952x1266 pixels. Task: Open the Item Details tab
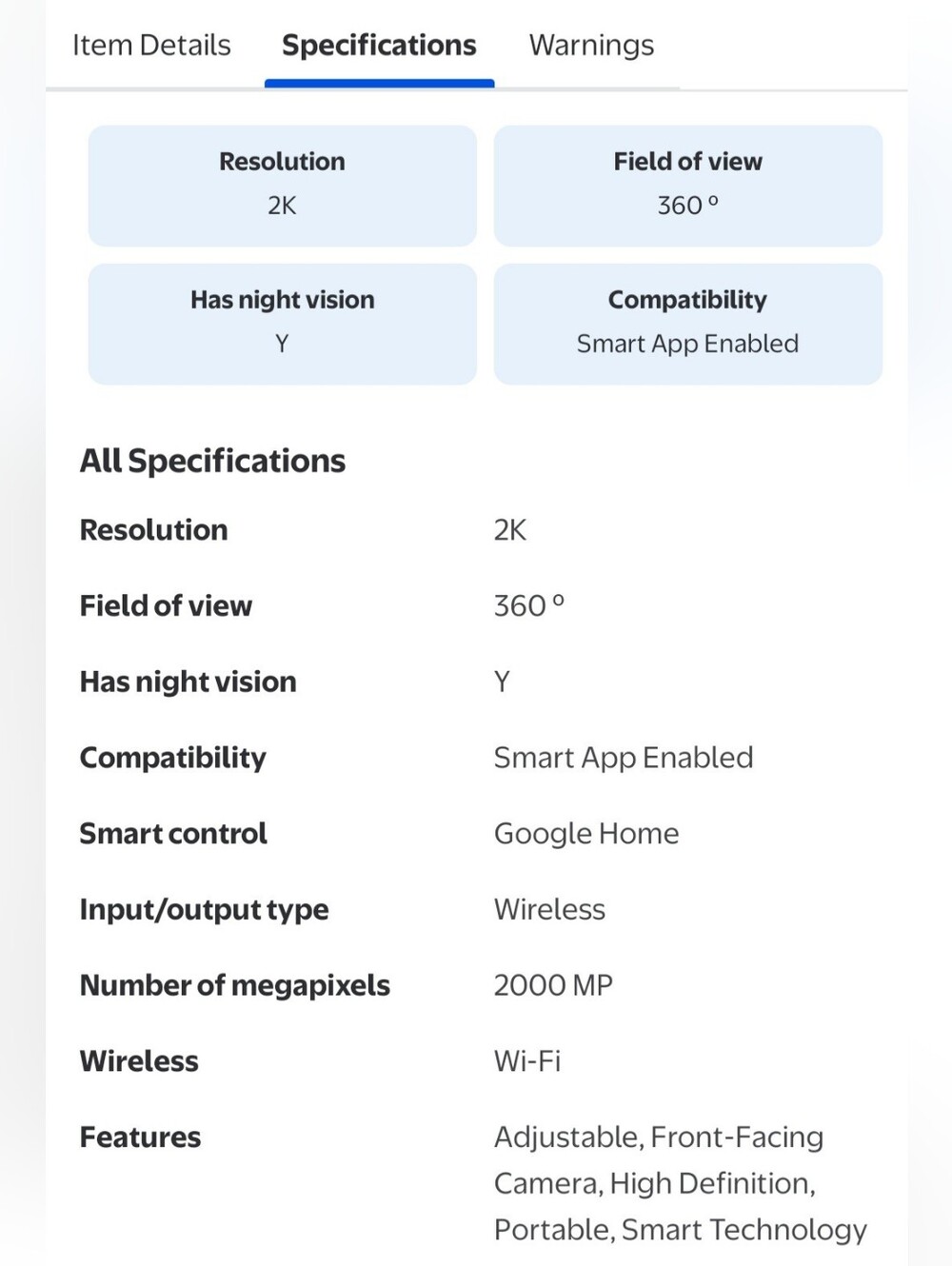(x=151, y=45)
